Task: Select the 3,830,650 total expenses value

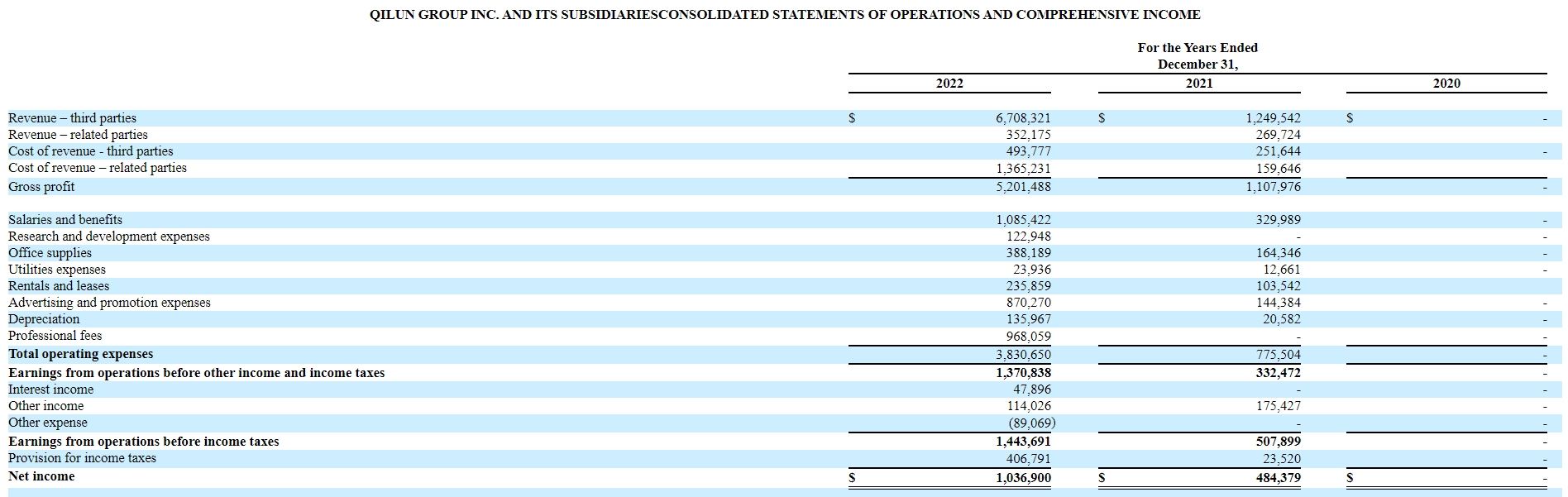Action: tap(1023, 355)
